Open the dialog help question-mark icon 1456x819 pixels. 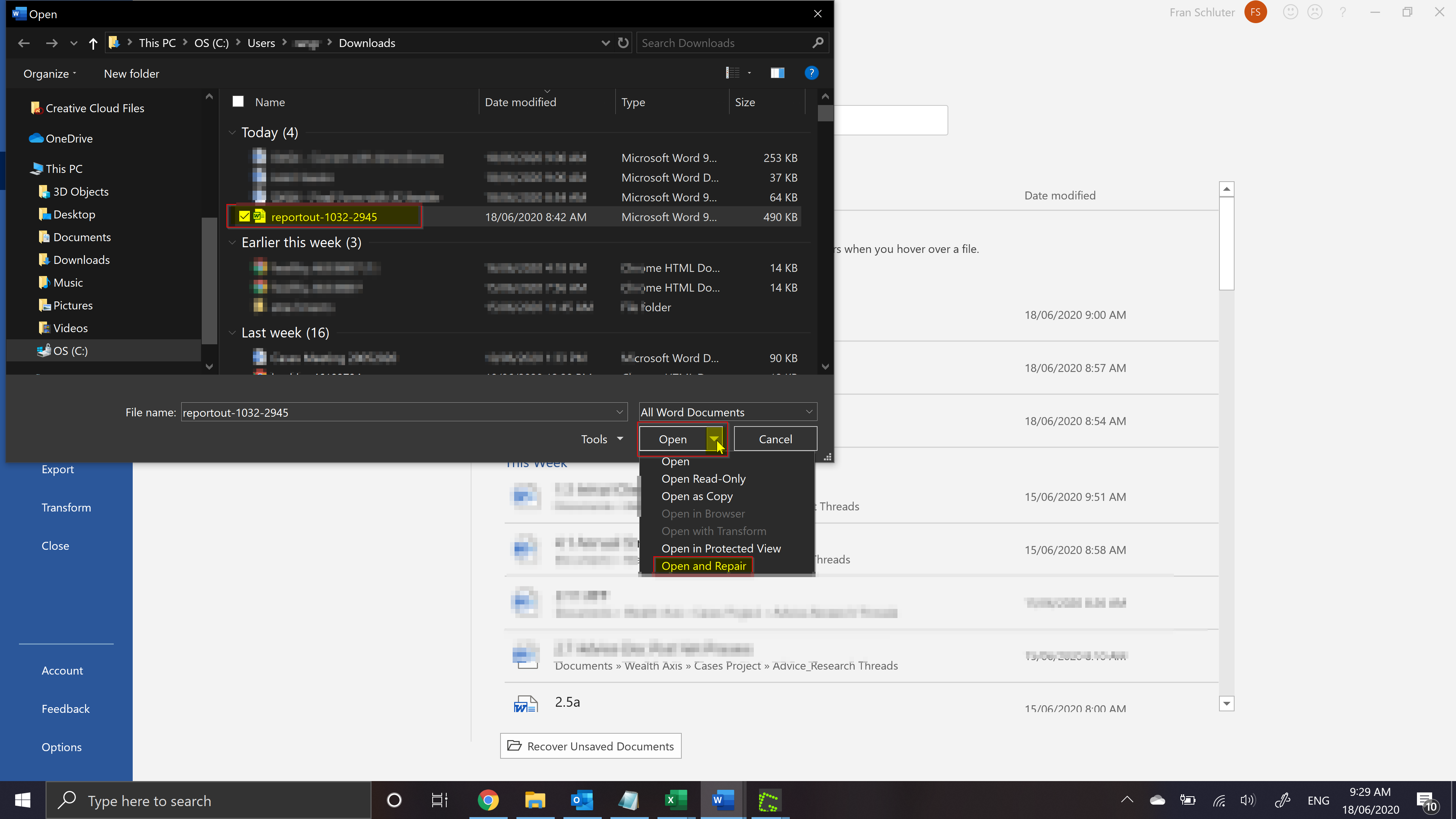[811, 73]
